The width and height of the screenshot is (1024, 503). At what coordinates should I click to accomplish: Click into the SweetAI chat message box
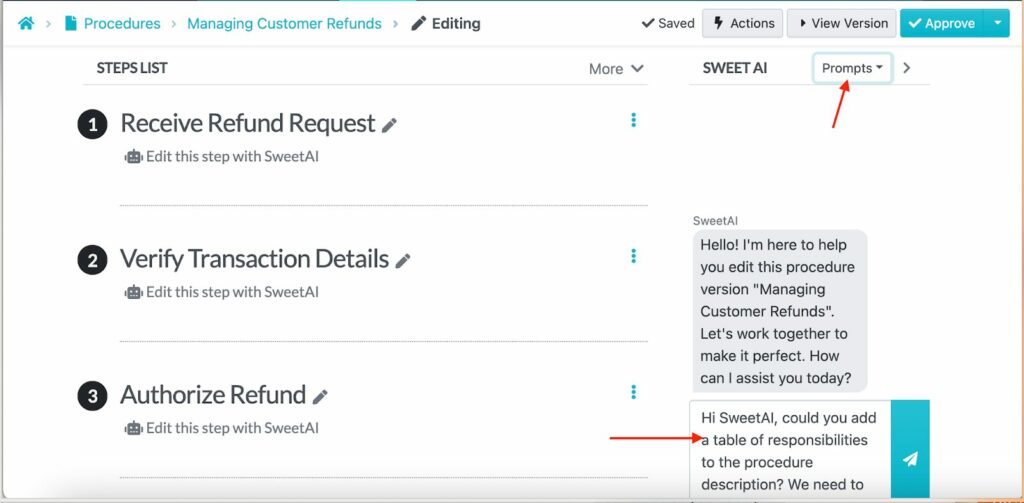click(x=788, y=450)
